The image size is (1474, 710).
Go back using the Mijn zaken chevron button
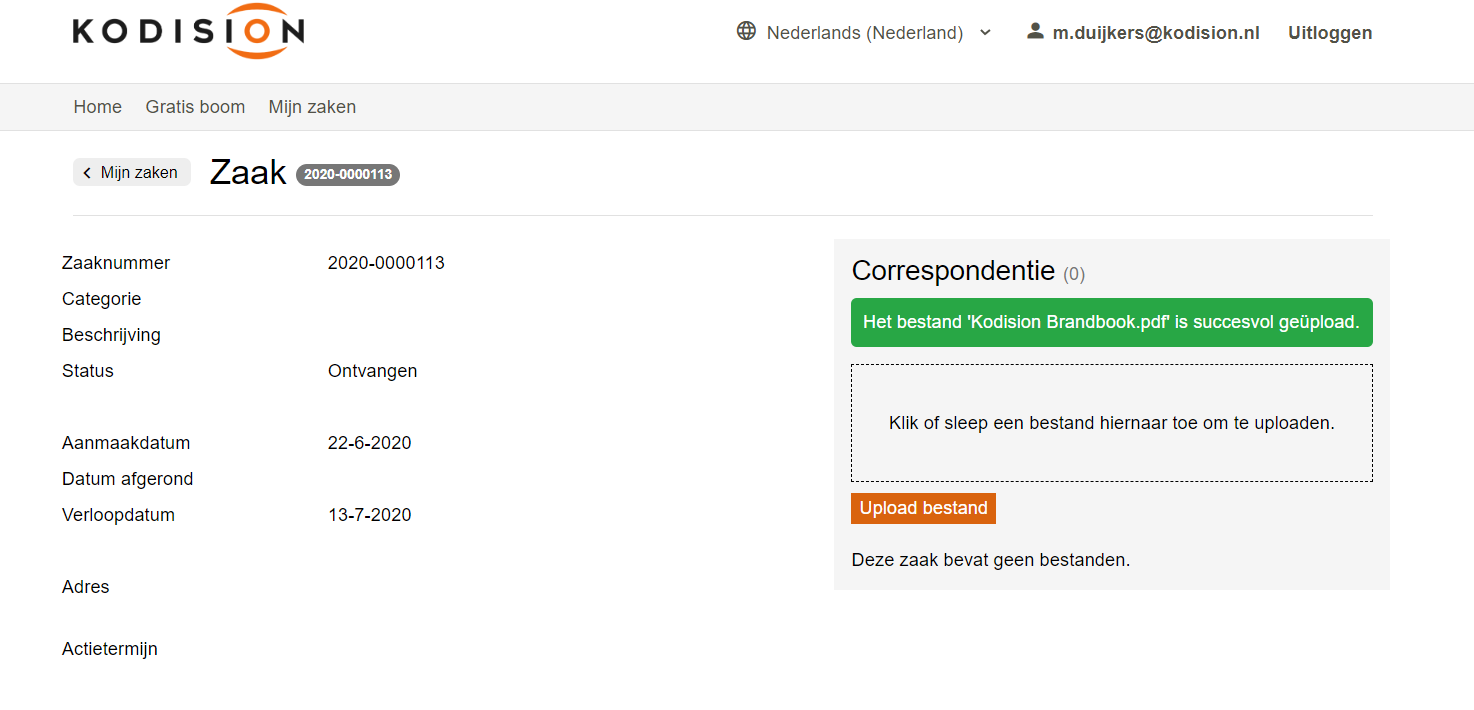pos(131,172)
